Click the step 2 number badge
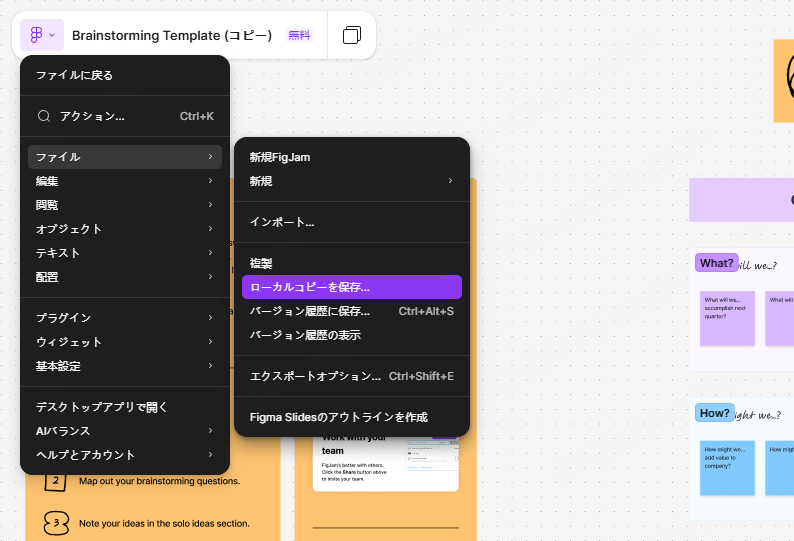 55,481
